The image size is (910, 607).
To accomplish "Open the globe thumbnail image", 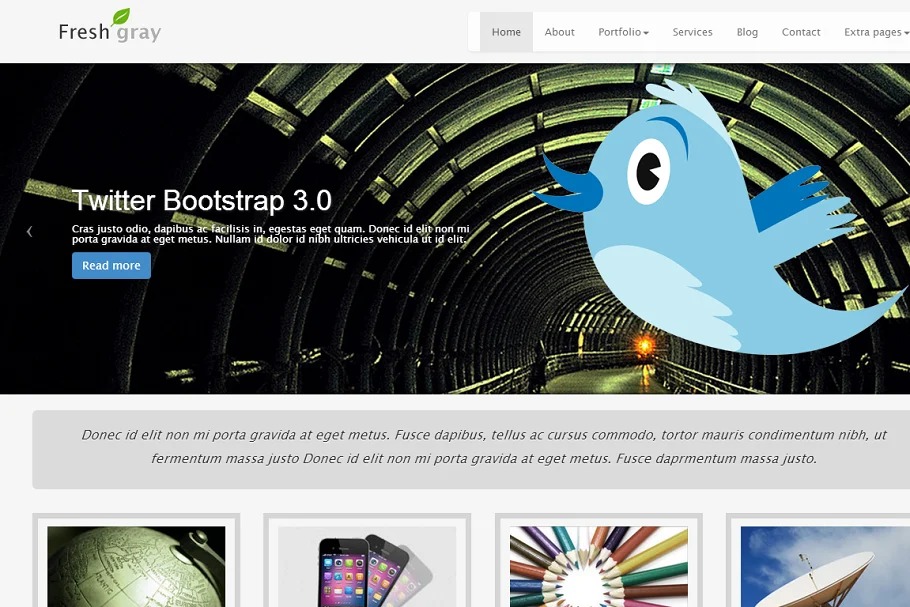I will (136, 566).
